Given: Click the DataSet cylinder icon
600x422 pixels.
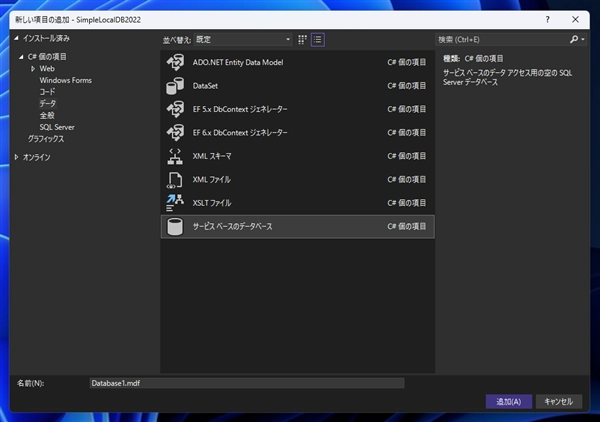Looking at the screenshot, I should [x=175, y=86].
